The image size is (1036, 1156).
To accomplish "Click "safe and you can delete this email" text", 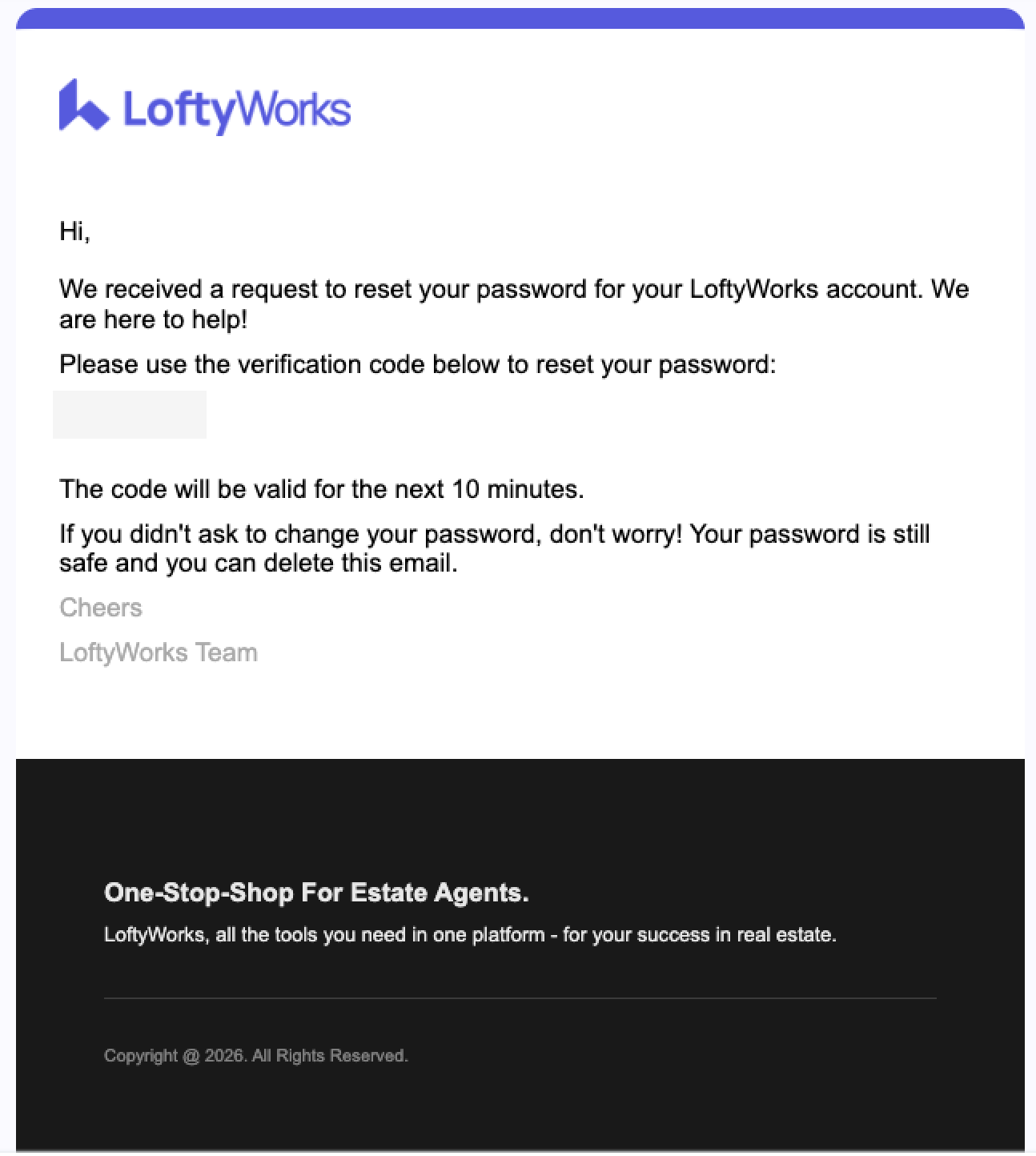I will [258, 564].
